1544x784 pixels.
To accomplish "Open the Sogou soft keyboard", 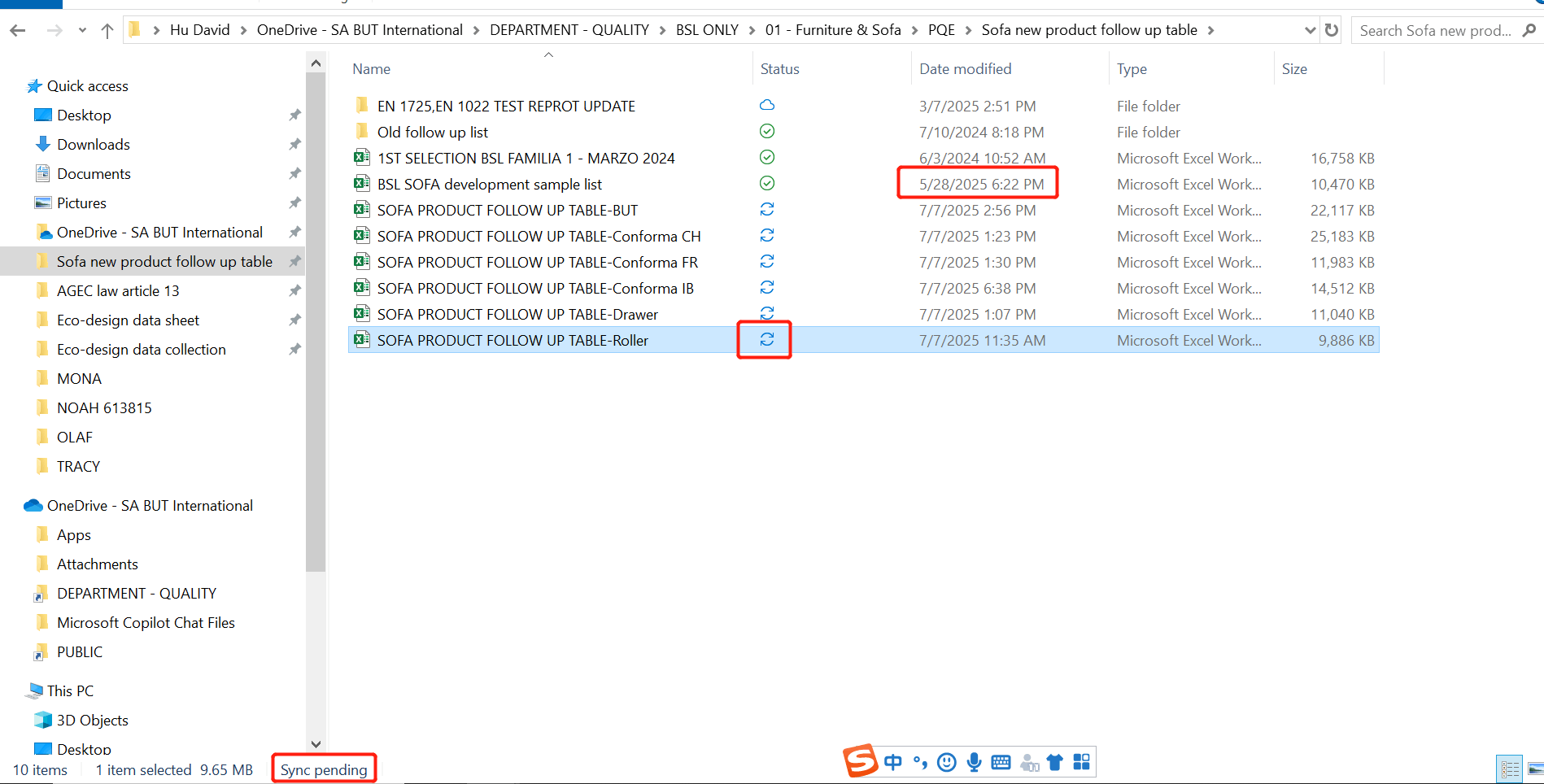I will (x=1001, y=762).
